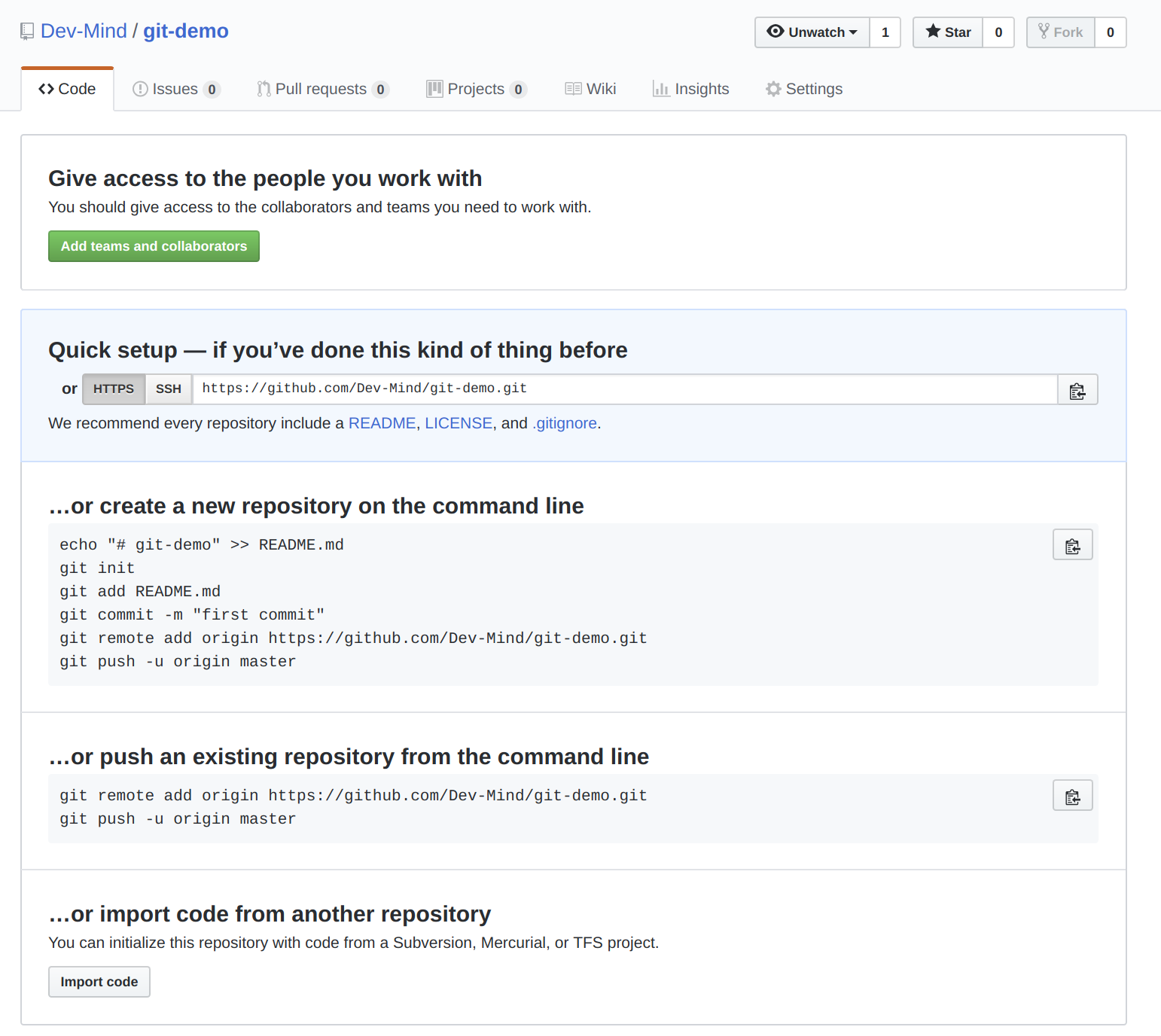
Task: Click the echo "# git-demo" >> README.md line
Action: click(202, 545)
